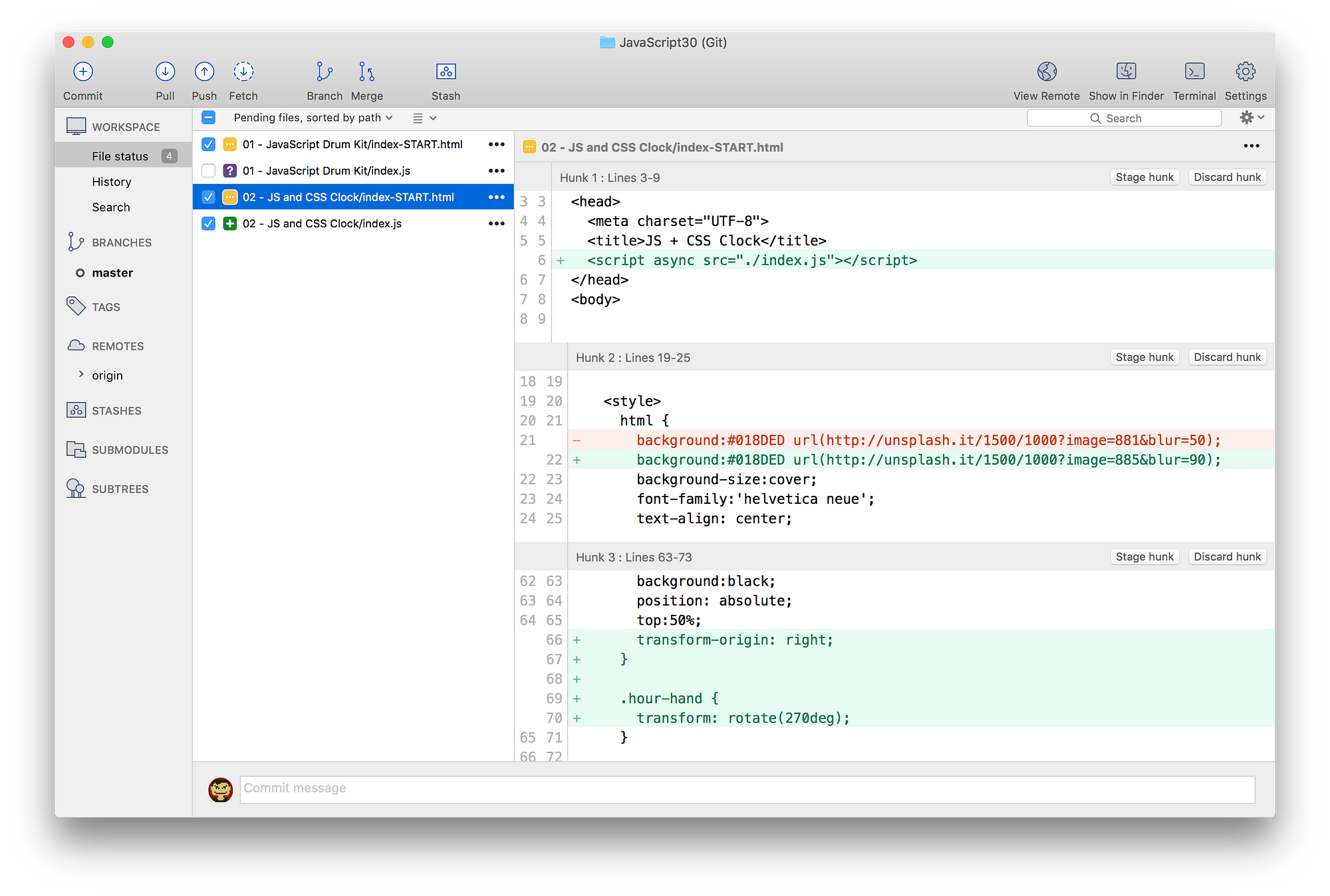Click the Commit message field
The height and width of the screenshot is (896, 1330).
(x=747, y=789)
